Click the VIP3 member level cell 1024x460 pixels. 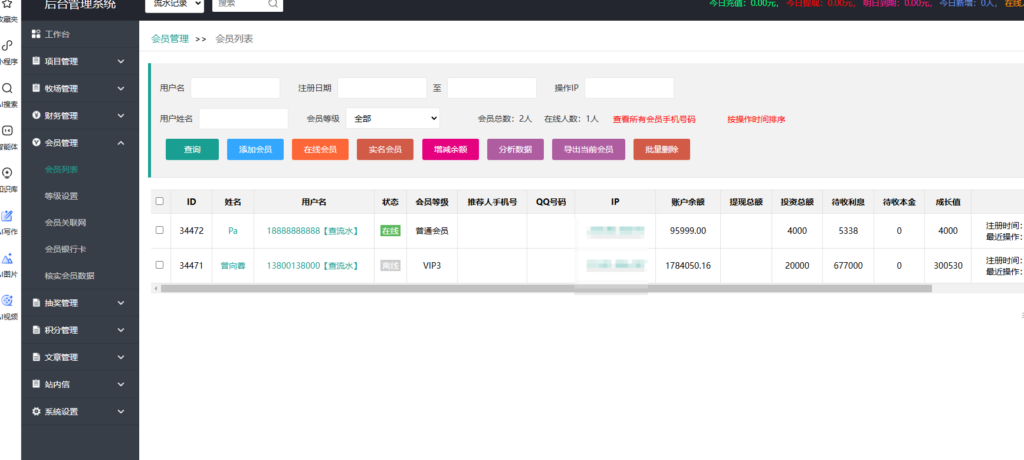(x=432, y=266)
